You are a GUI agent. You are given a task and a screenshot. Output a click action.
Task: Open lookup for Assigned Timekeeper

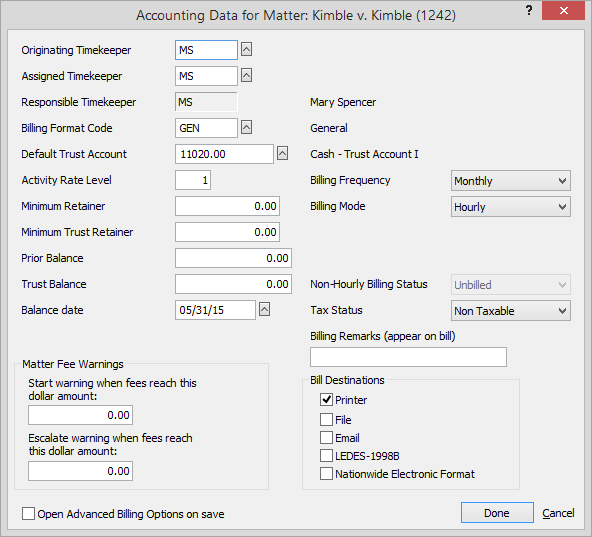click(247, 76)
